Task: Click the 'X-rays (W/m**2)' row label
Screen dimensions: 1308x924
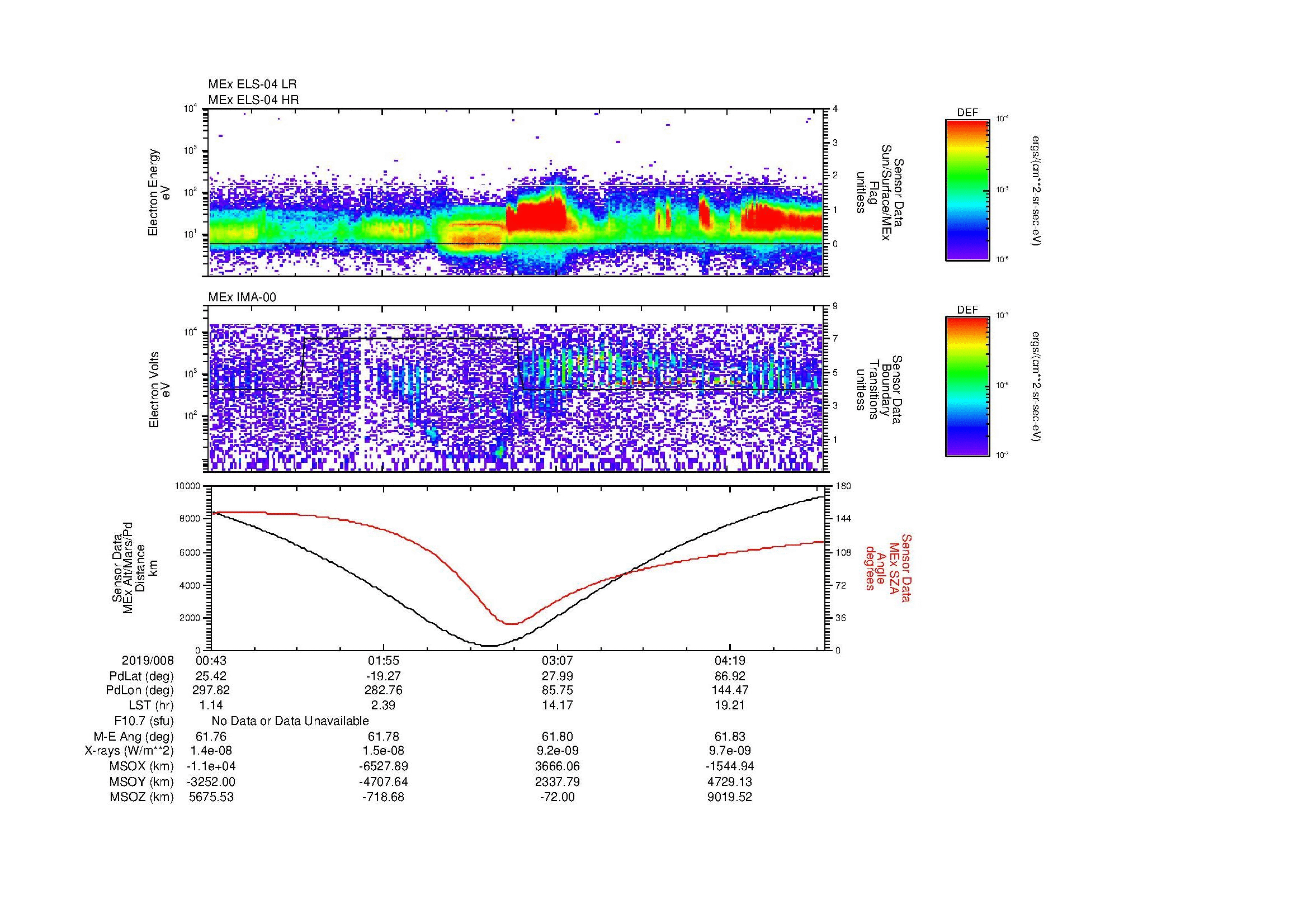Action: (x=129, y=751)
